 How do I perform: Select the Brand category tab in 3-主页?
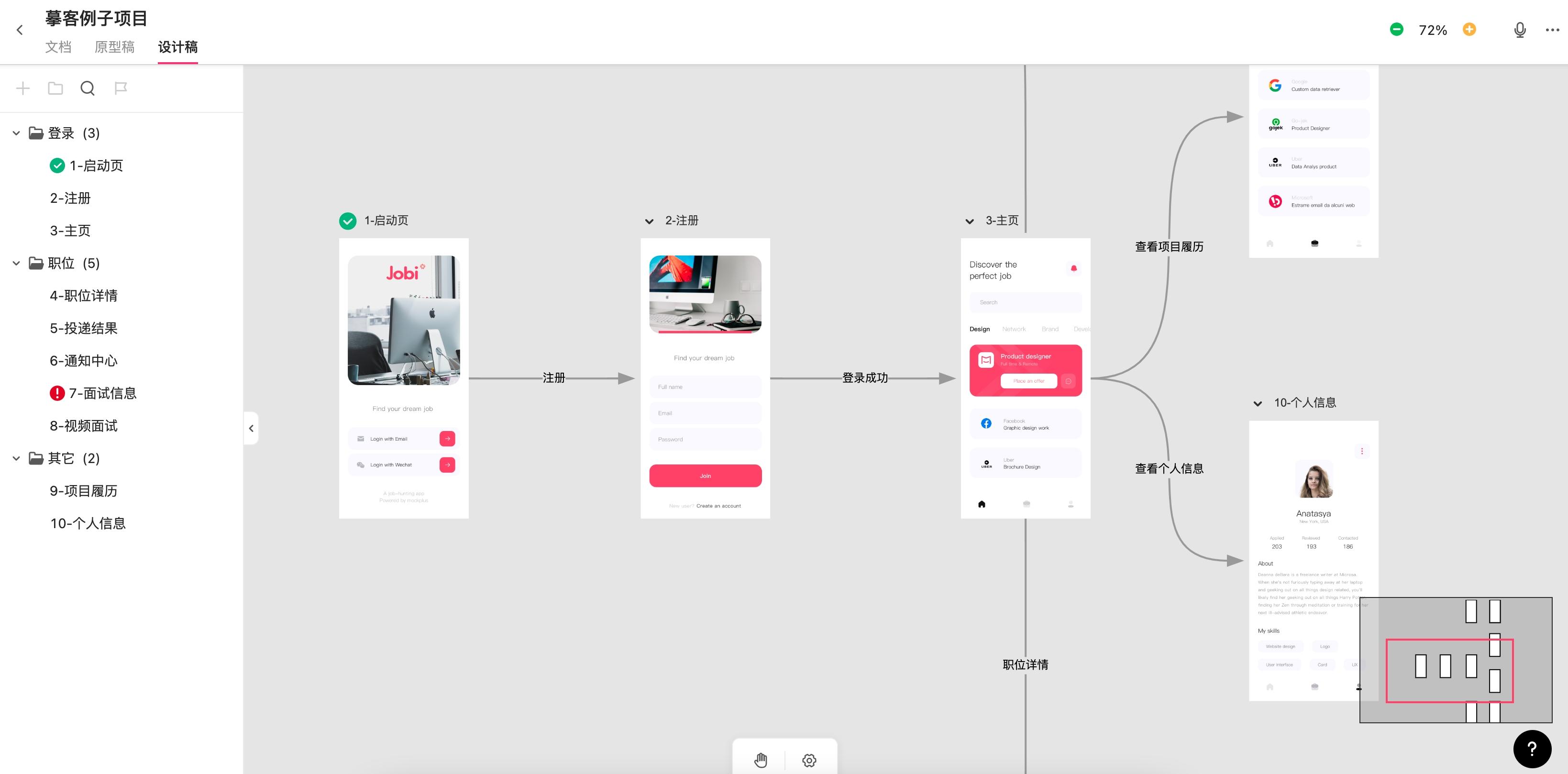click(1049, 329)
